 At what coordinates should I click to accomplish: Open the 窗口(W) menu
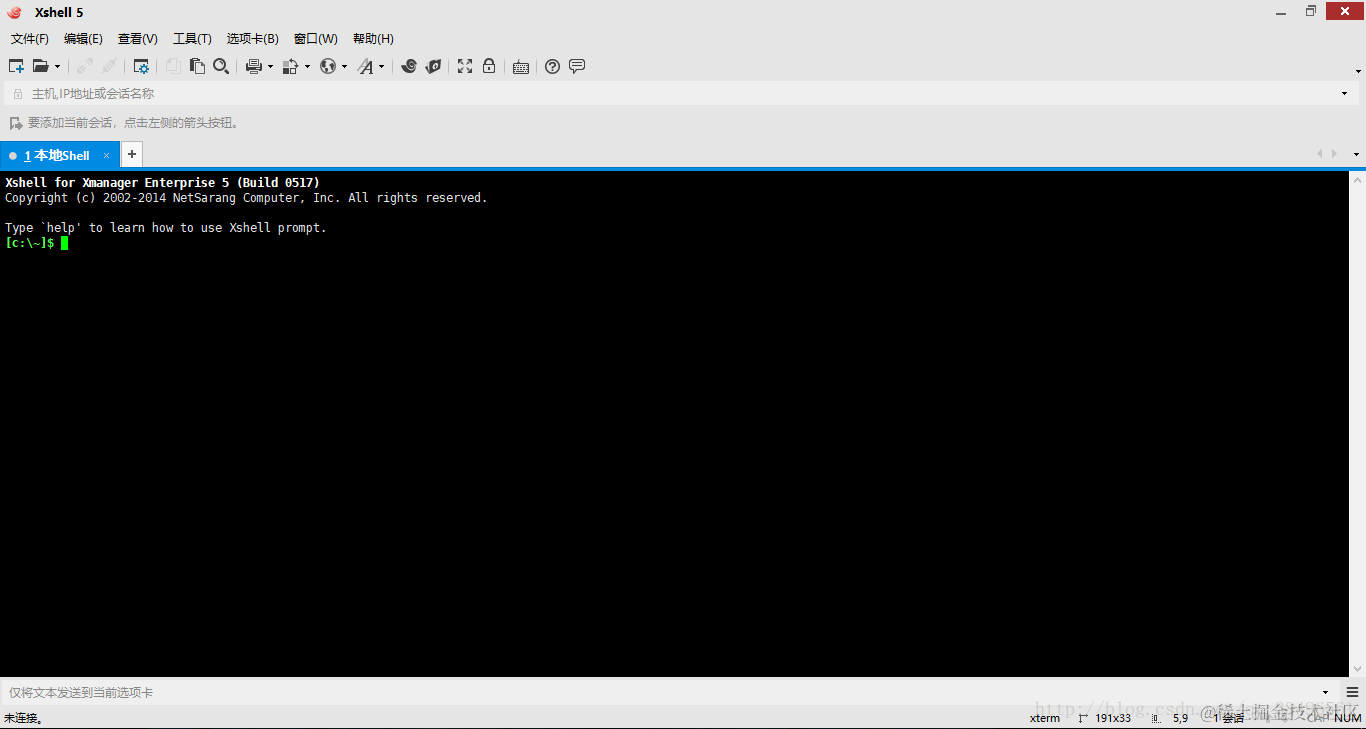(x=316, y=39)
